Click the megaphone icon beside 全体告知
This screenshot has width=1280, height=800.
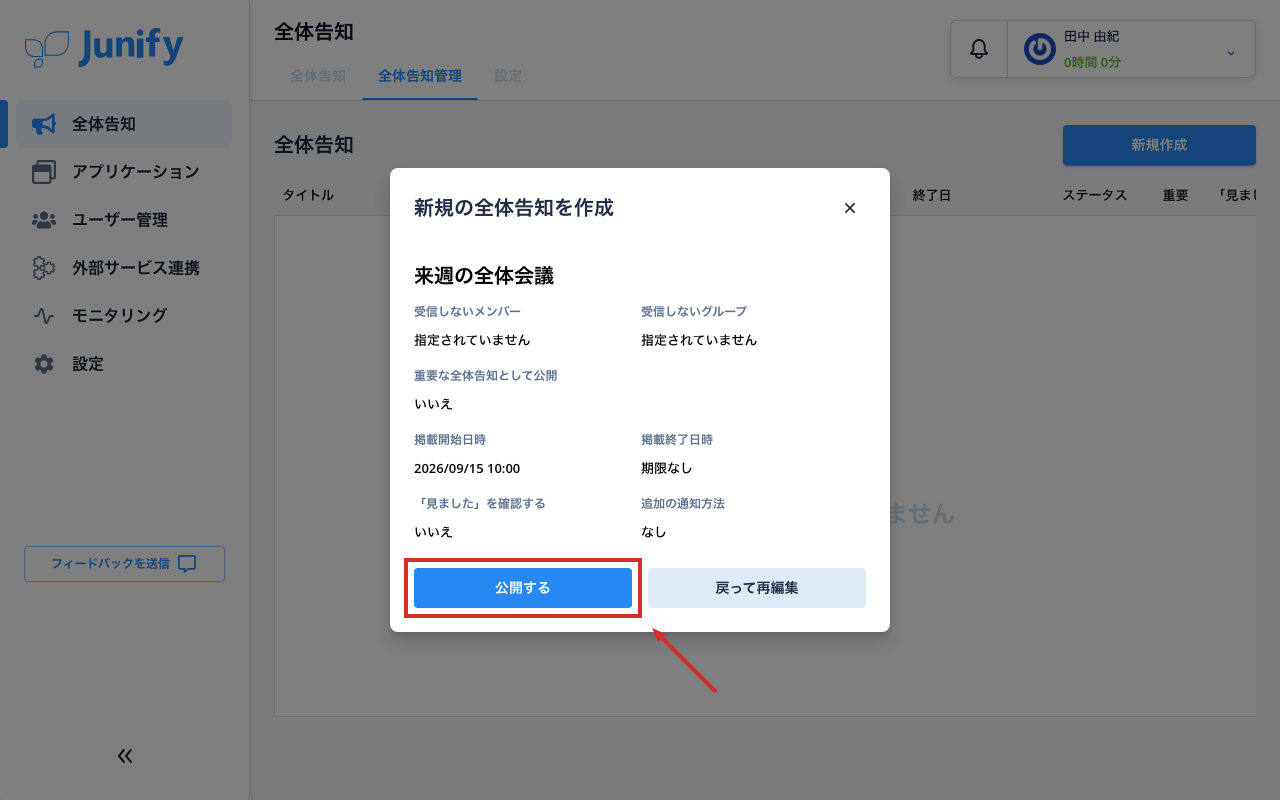(43, 124)
